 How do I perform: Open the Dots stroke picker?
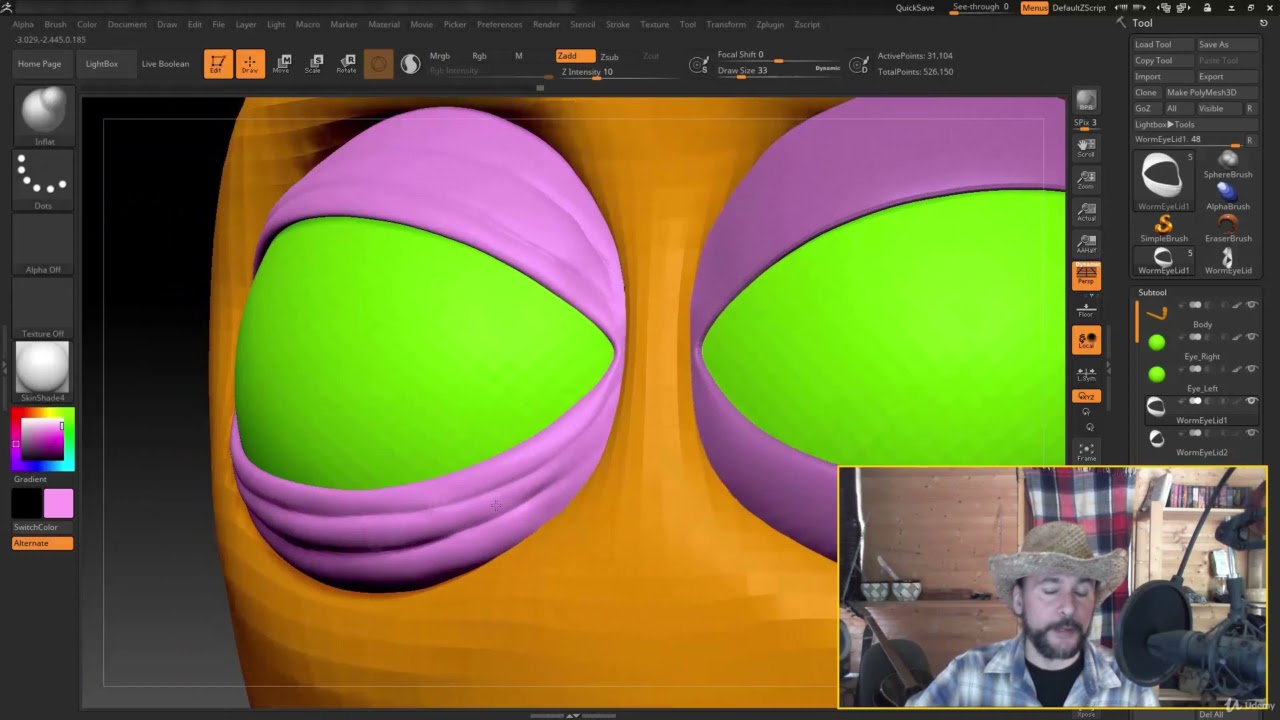point(44,180)
